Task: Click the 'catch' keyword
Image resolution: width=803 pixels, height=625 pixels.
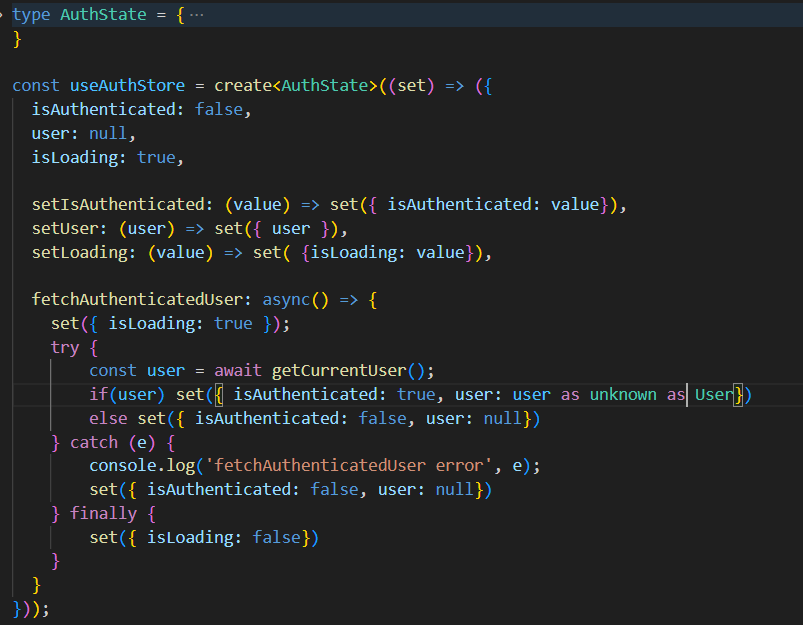Action: 94,442
